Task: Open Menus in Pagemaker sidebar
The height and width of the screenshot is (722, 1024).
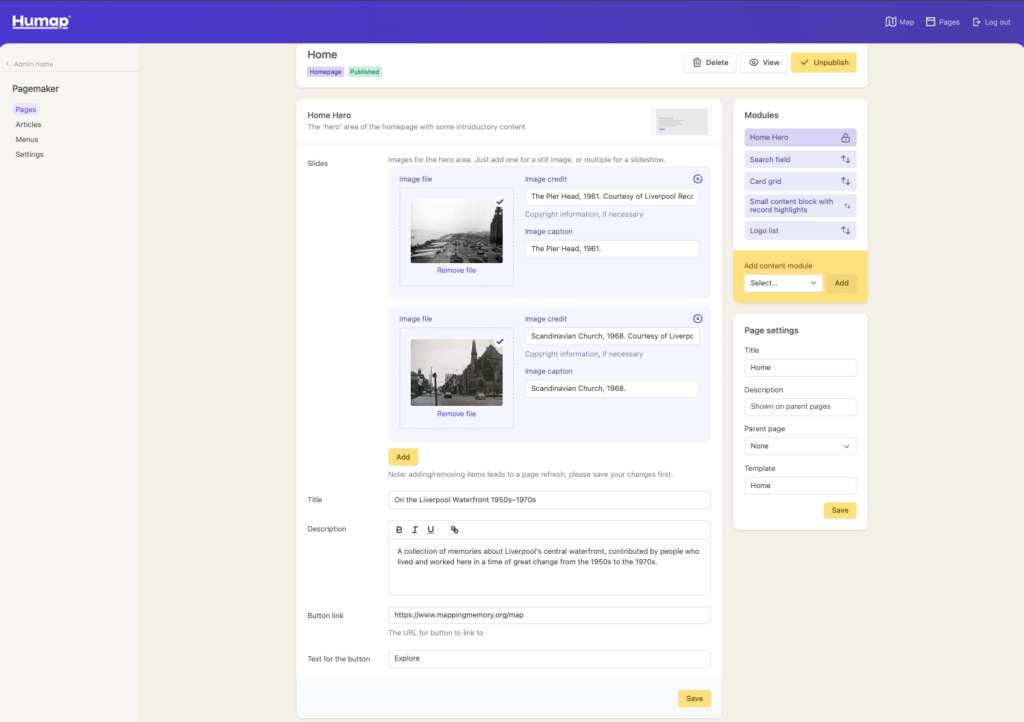Action: 27,140
